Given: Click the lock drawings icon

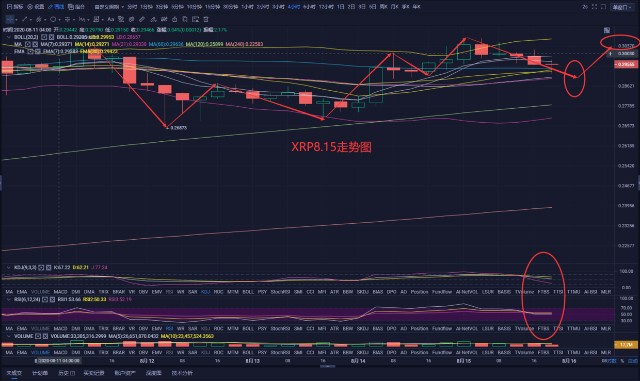Looking at the screenshot, I should (174, 19).
